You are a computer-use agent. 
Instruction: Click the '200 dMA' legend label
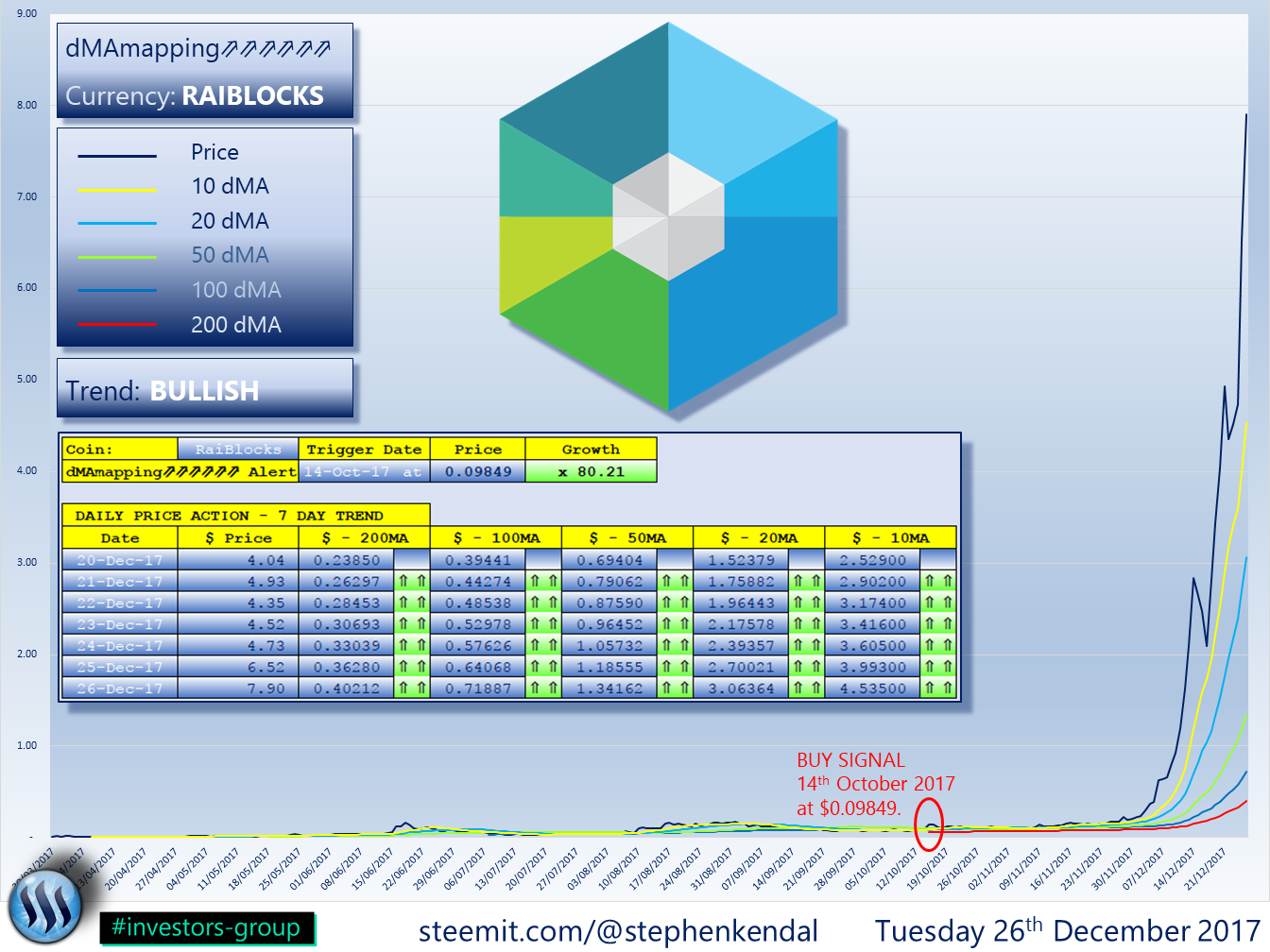tap(236, 325)
